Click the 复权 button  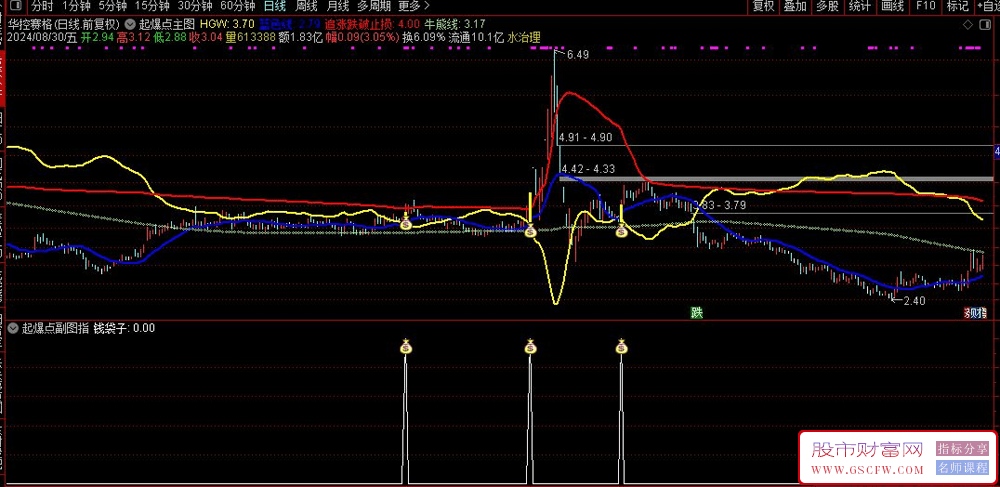(763, 6)
